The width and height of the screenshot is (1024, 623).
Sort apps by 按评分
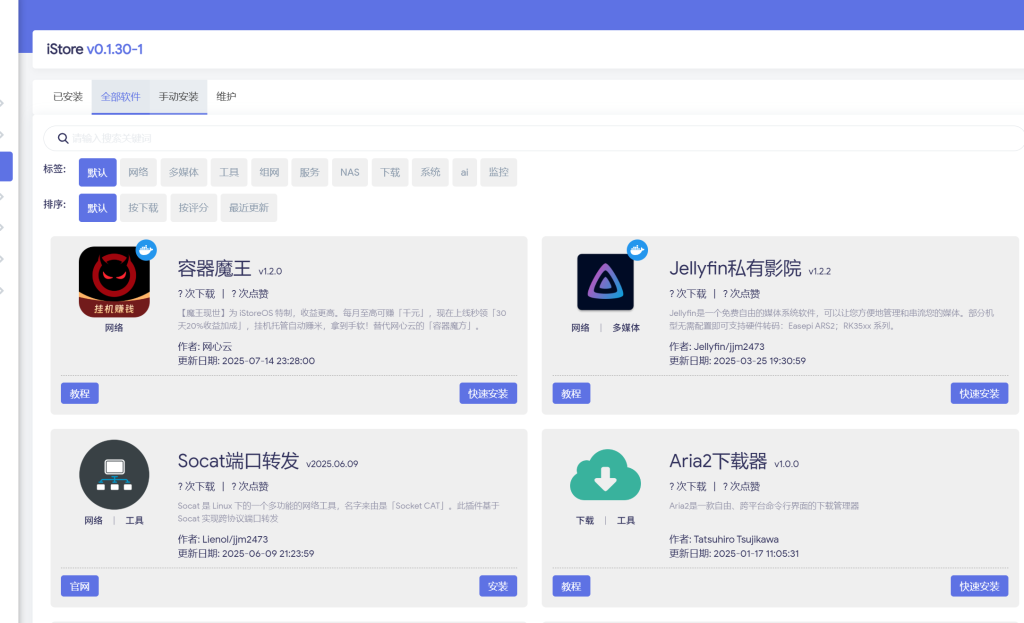[193, 208]
